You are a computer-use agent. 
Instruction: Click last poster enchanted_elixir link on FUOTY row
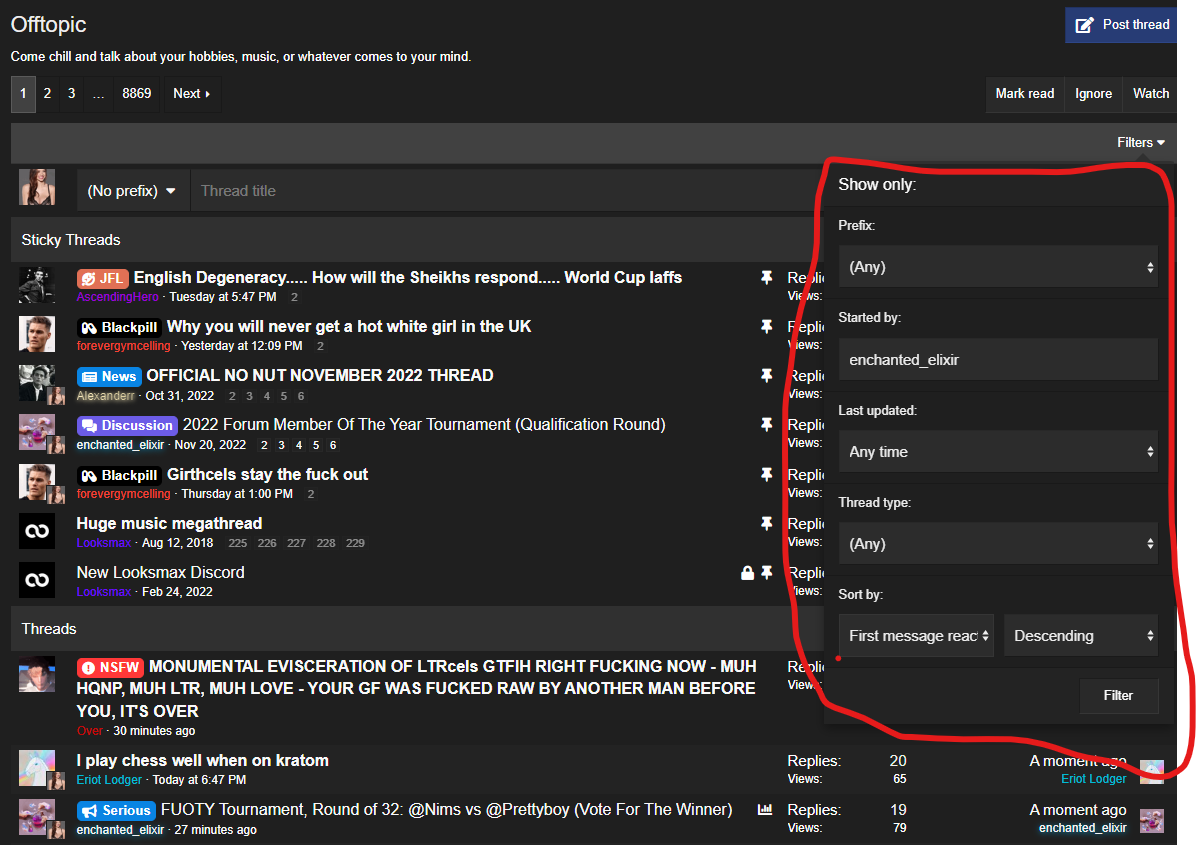(x=1082, y=828)
